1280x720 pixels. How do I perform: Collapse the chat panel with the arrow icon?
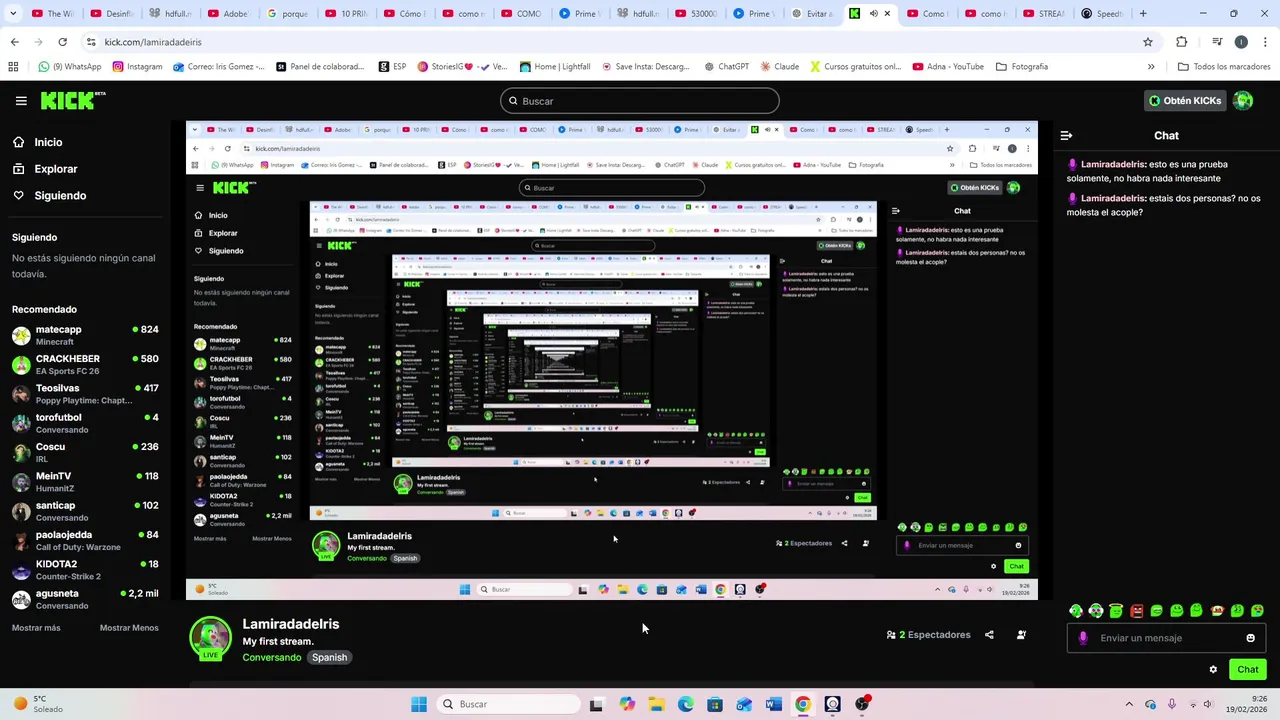(1066, 135)
